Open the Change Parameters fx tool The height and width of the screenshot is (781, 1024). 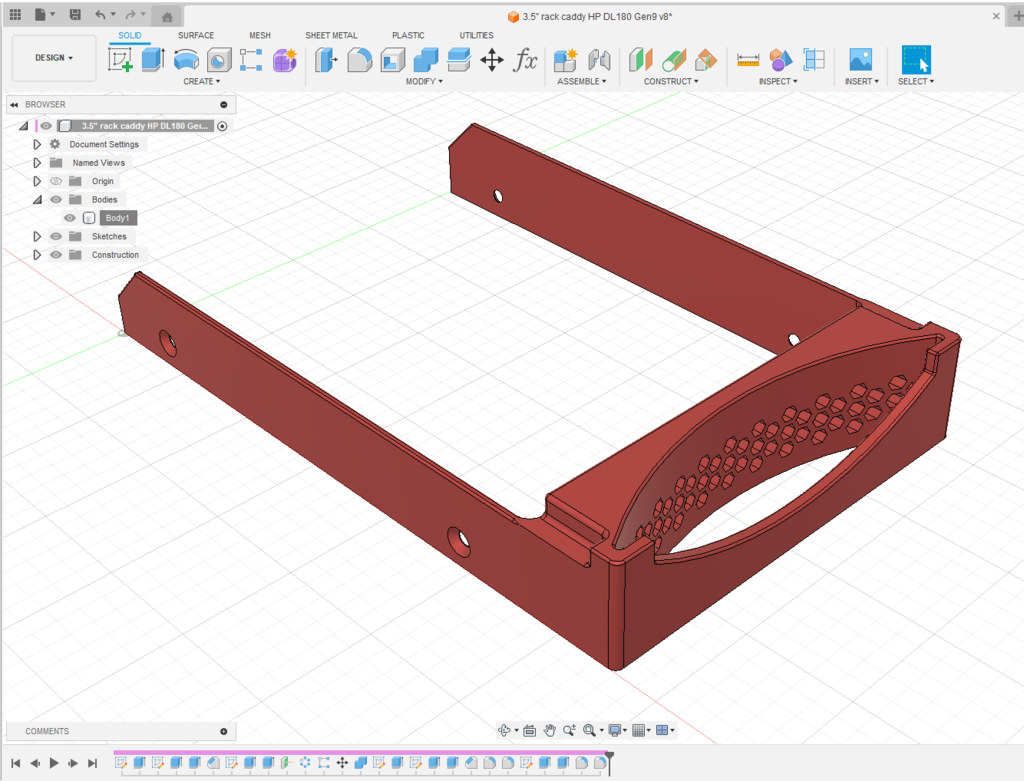tap(525, 60)
